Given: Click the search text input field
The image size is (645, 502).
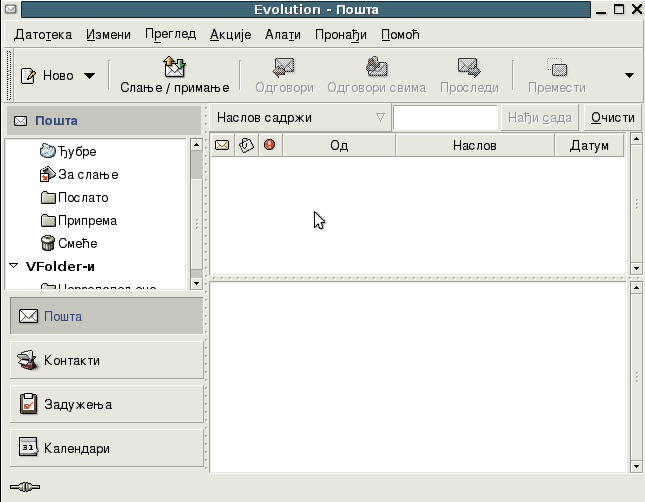Looking at the screenshot, I should coord(445,118).
